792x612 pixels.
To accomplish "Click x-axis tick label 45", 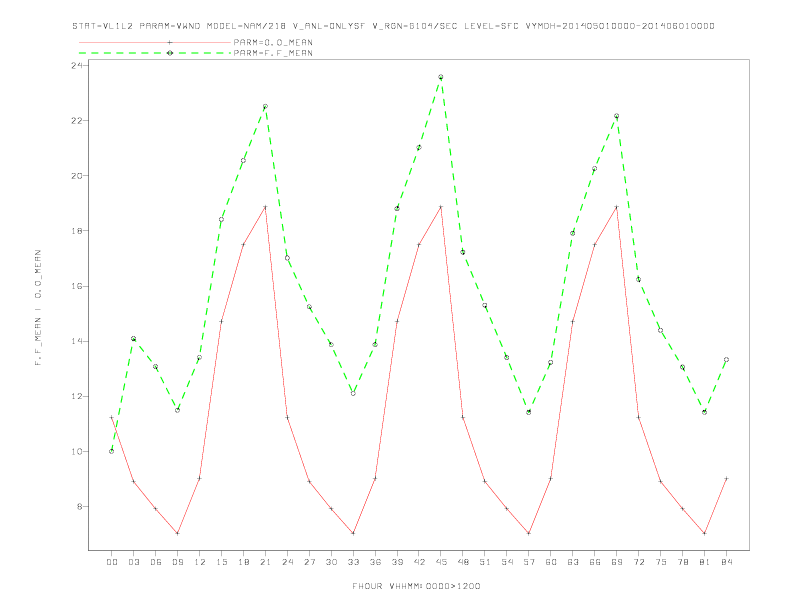I will pos(441,562).
